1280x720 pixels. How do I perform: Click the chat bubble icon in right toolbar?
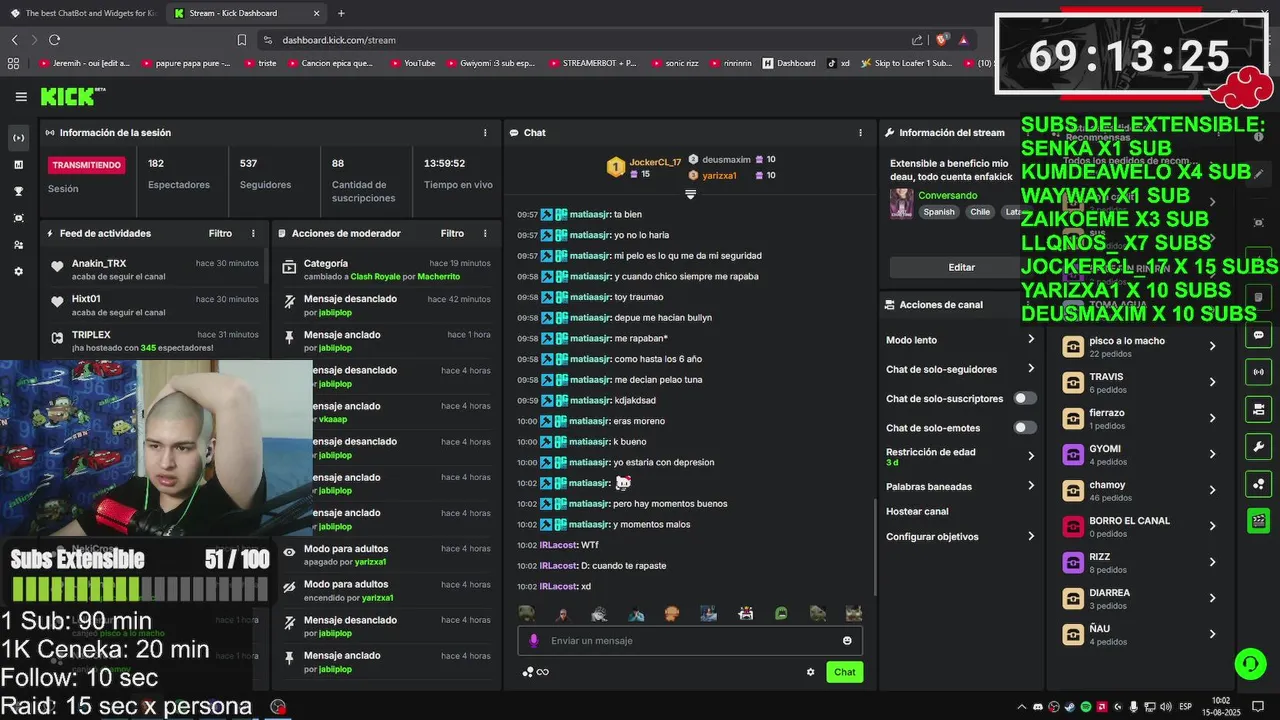(1258, 335)
